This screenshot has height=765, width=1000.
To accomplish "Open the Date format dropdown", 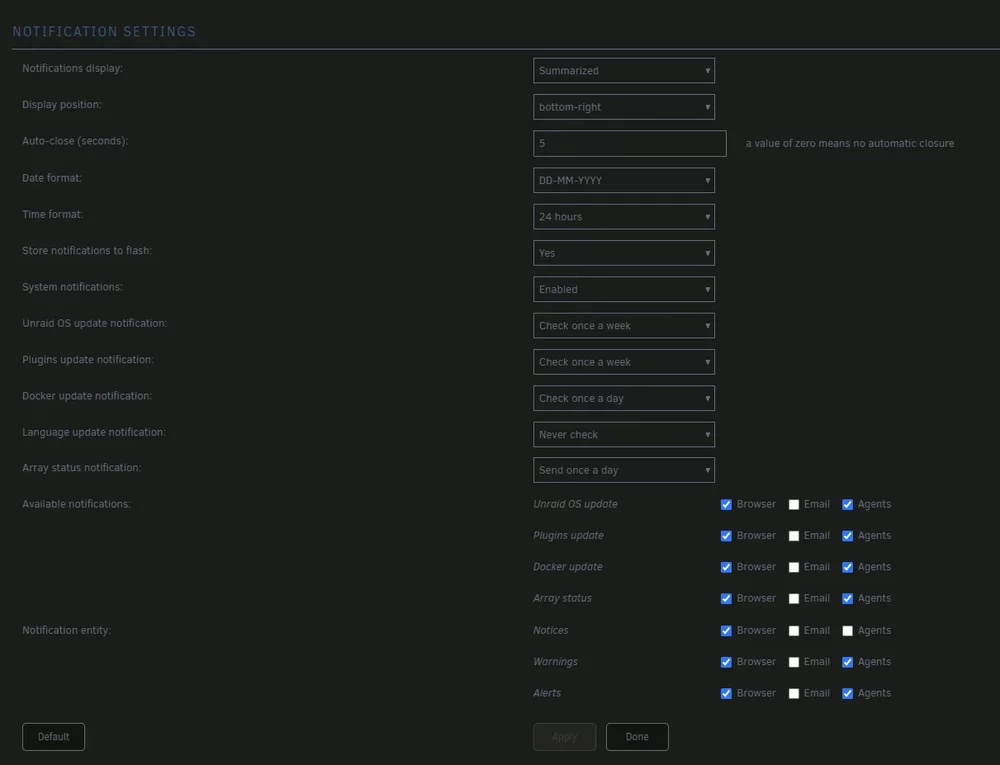I will (624, 180).
